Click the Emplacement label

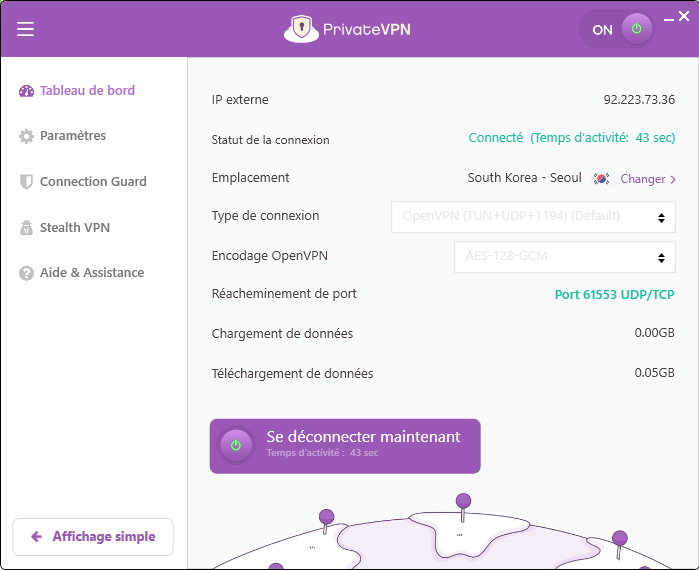250,177
